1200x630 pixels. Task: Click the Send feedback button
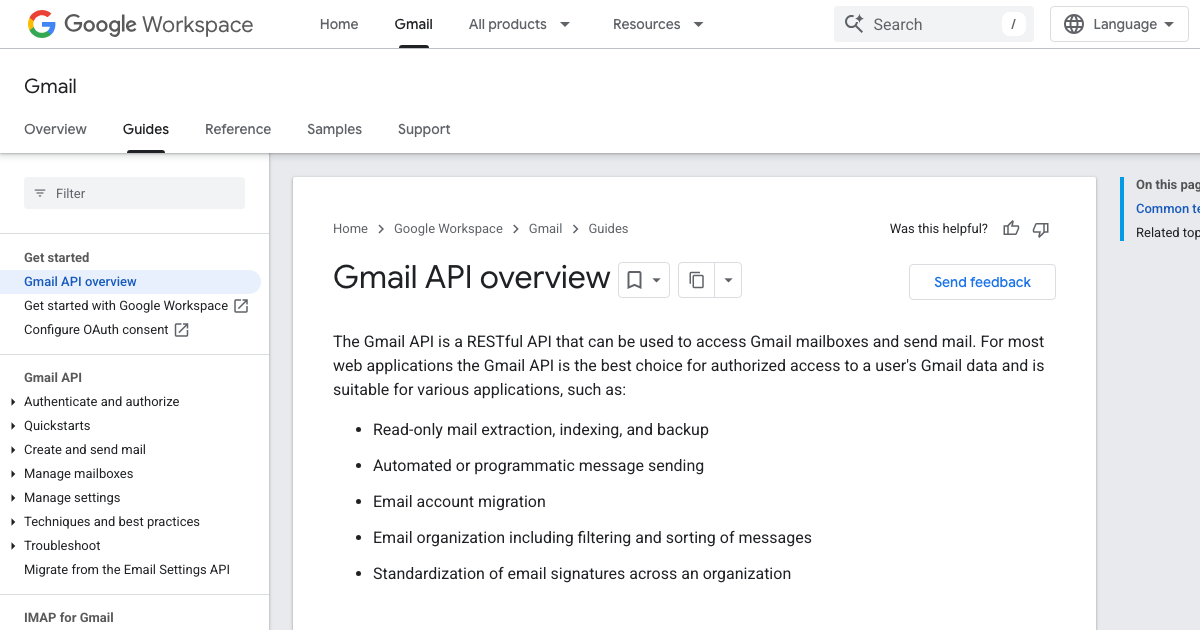[981, 282]
